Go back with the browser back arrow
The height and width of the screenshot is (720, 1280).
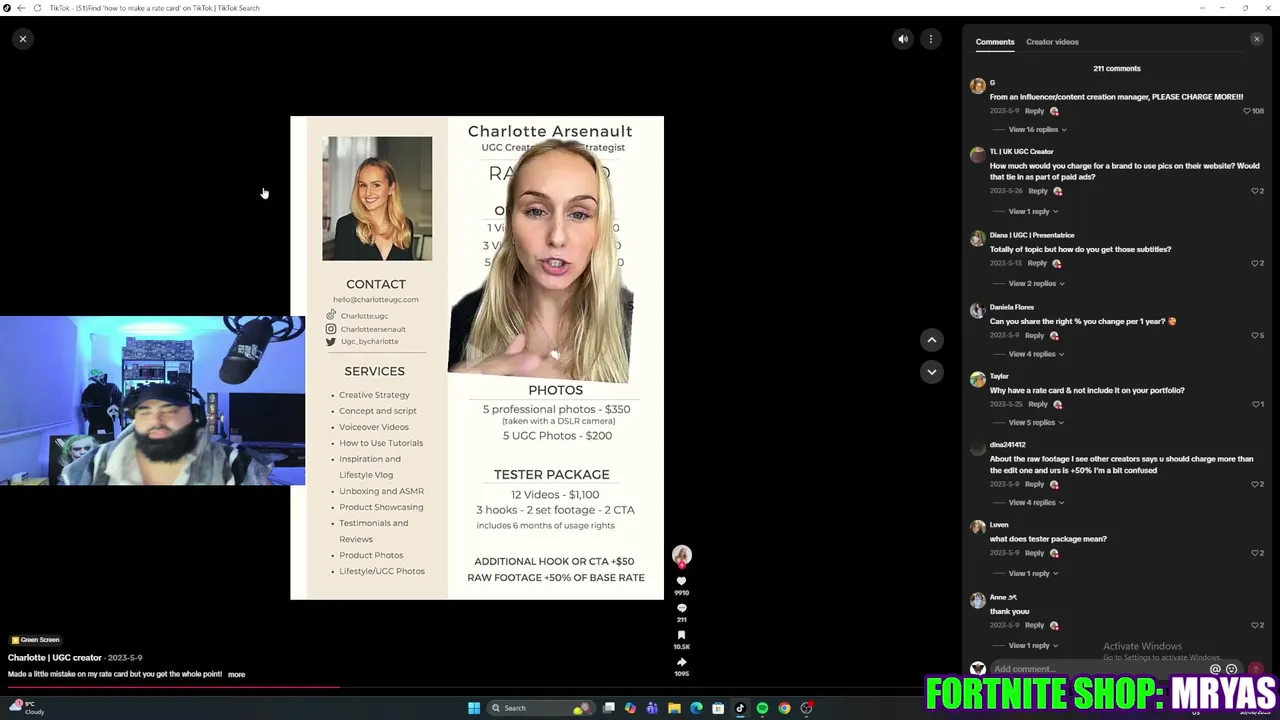(21, 8)
